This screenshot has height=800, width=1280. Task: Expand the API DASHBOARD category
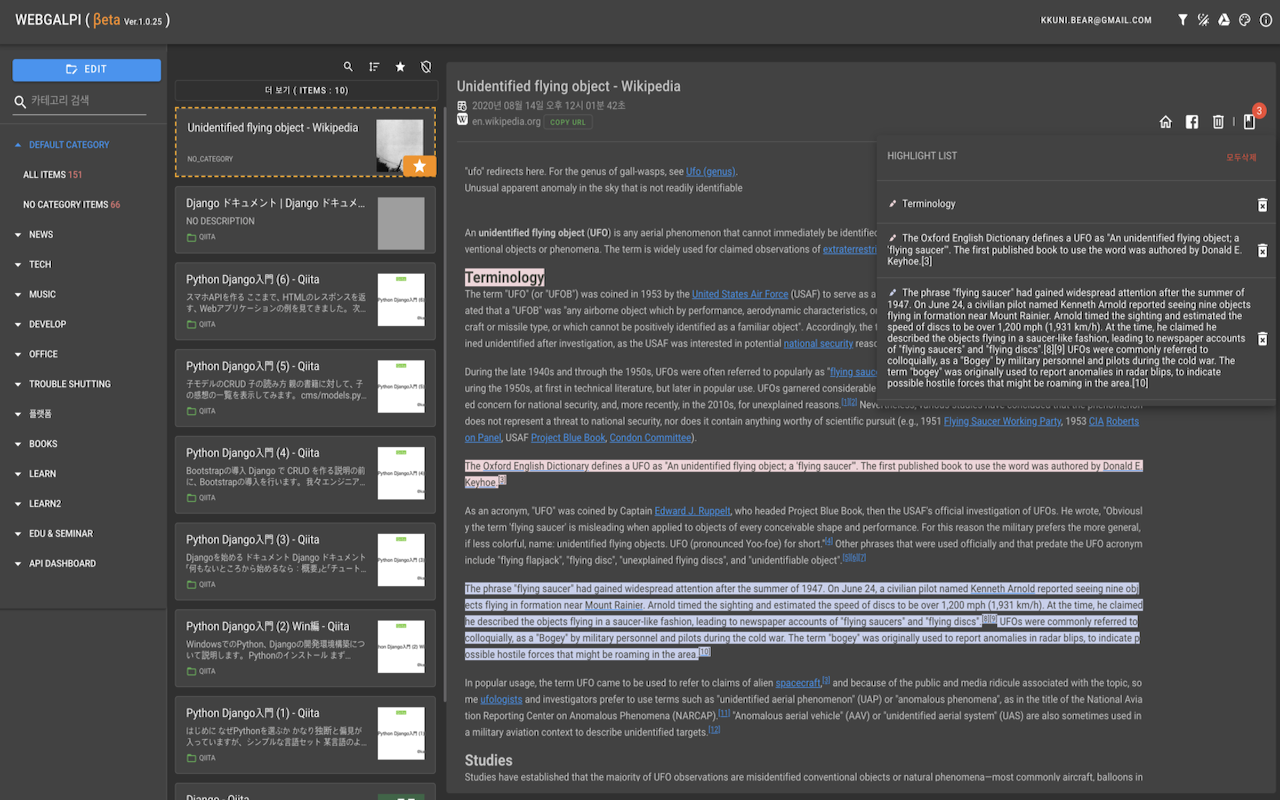coord(62,564)
